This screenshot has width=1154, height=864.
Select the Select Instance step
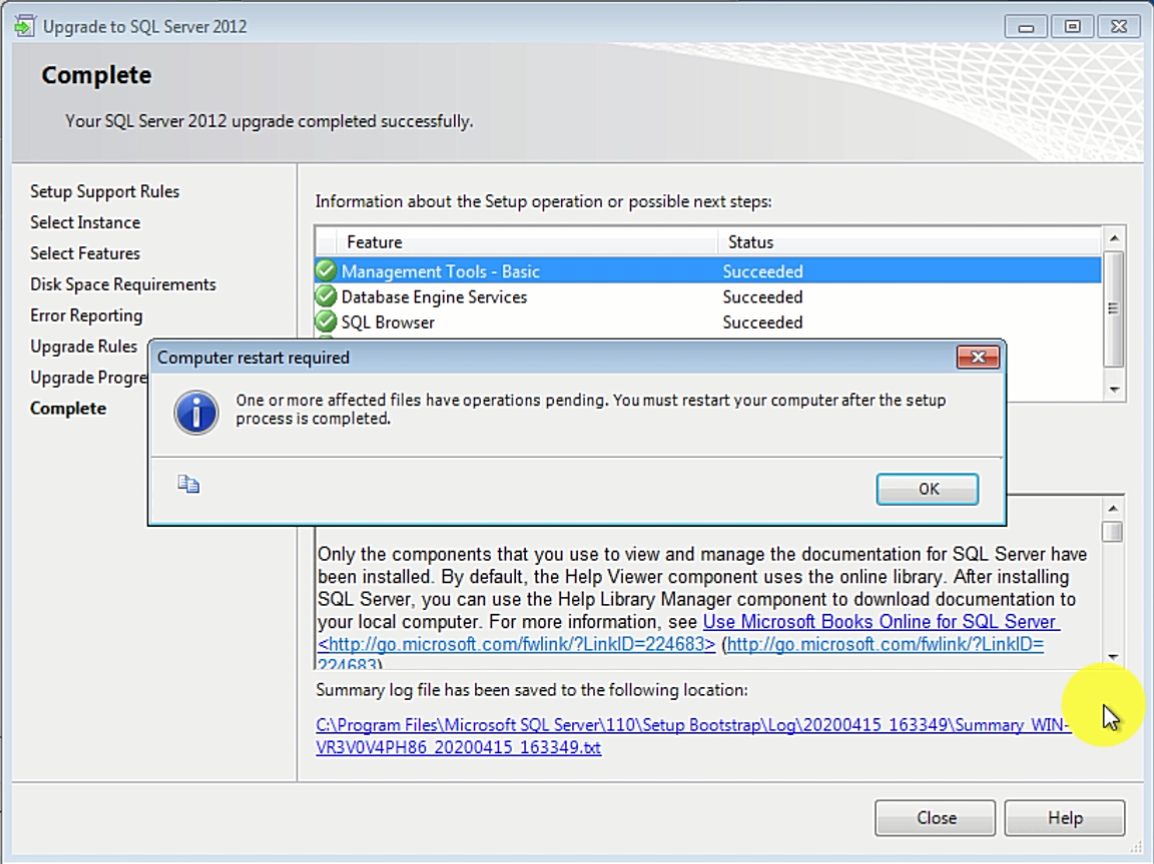pos(85,222)
